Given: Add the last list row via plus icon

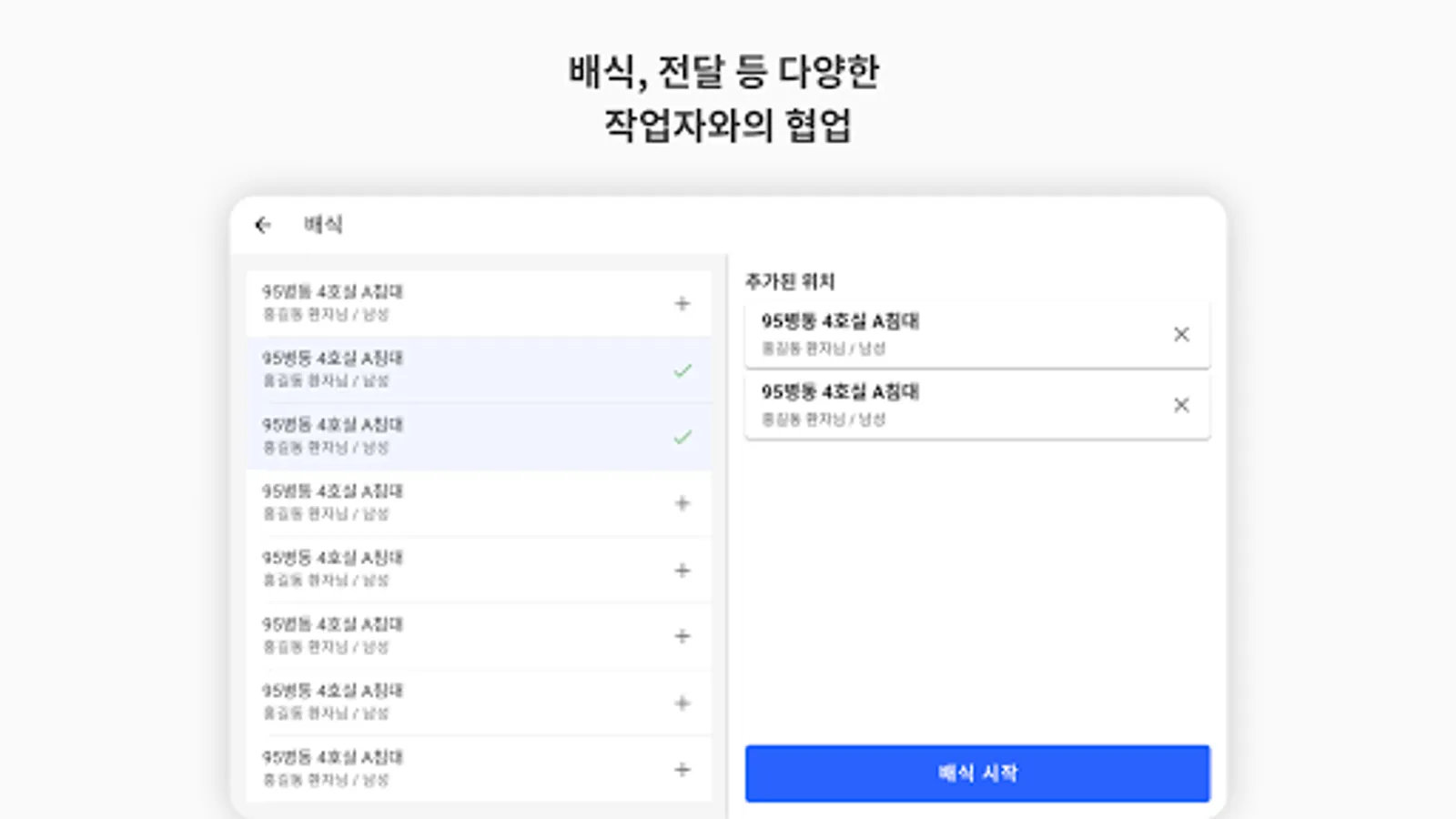Looking at the screenshot, I should click(682, 770).
